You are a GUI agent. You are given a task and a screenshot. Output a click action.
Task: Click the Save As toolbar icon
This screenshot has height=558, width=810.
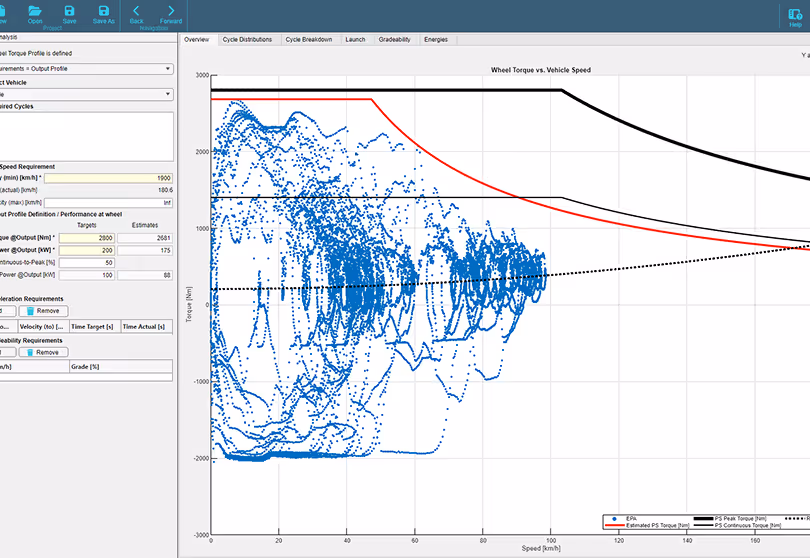pyautogui.click(x=103, y=14)
